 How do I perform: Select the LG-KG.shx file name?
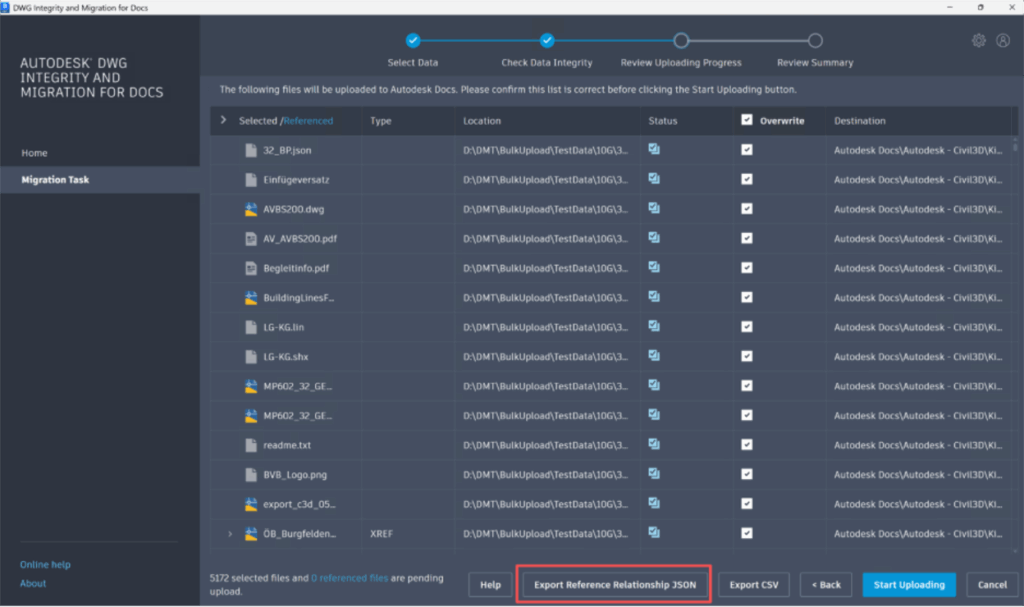click(x=285, y=357)
